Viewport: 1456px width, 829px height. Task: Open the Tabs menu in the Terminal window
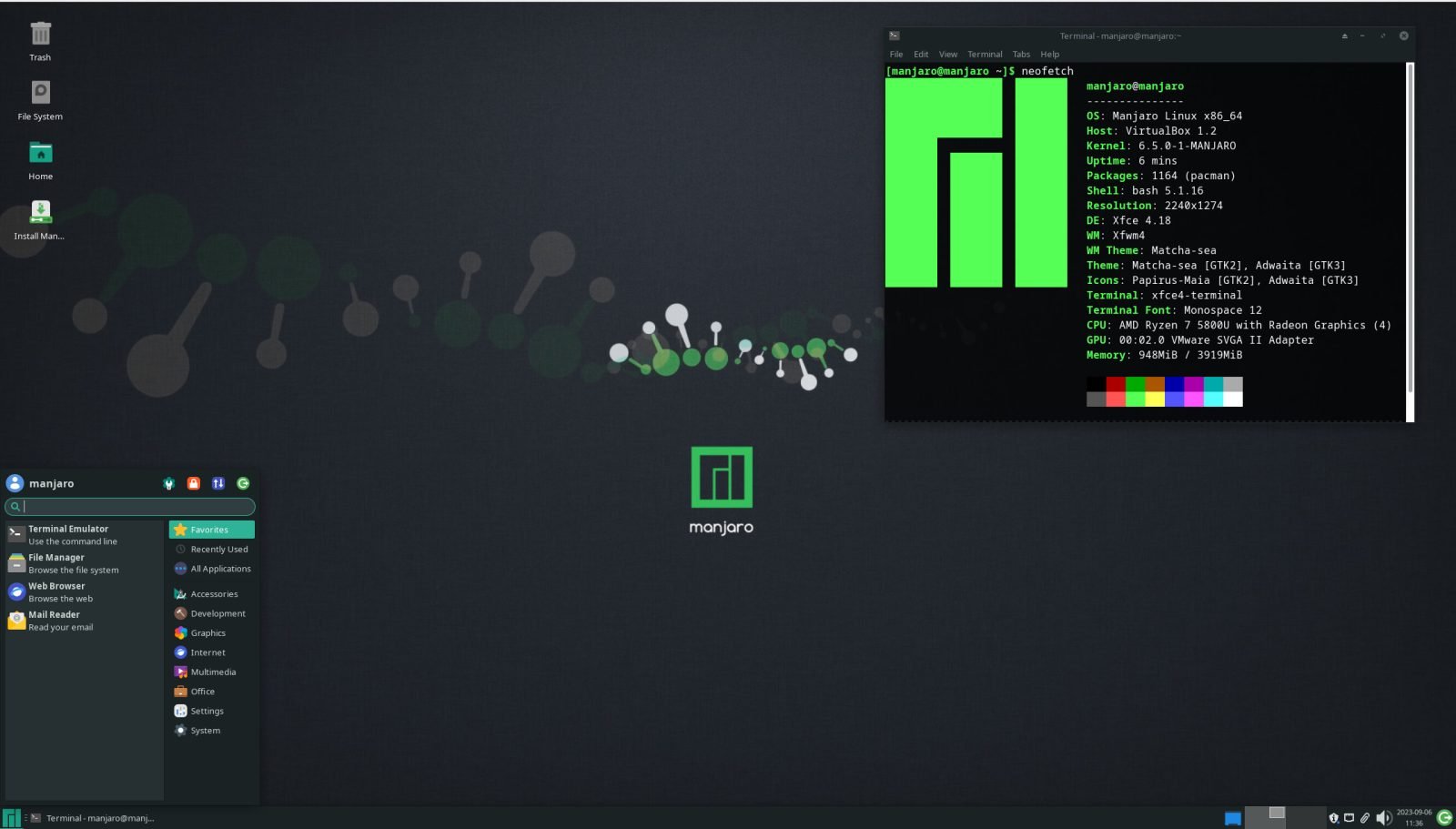pos(1021,54)
